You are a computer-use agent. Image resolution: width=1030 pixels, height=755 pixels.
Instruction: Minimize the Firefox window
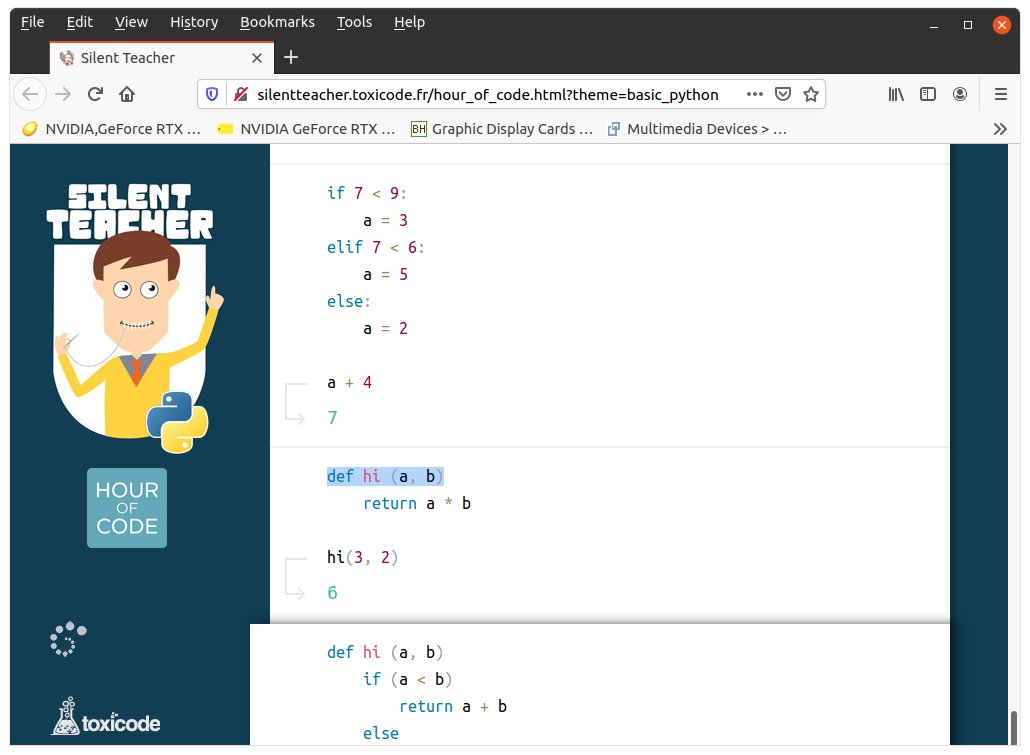[933, 25]
